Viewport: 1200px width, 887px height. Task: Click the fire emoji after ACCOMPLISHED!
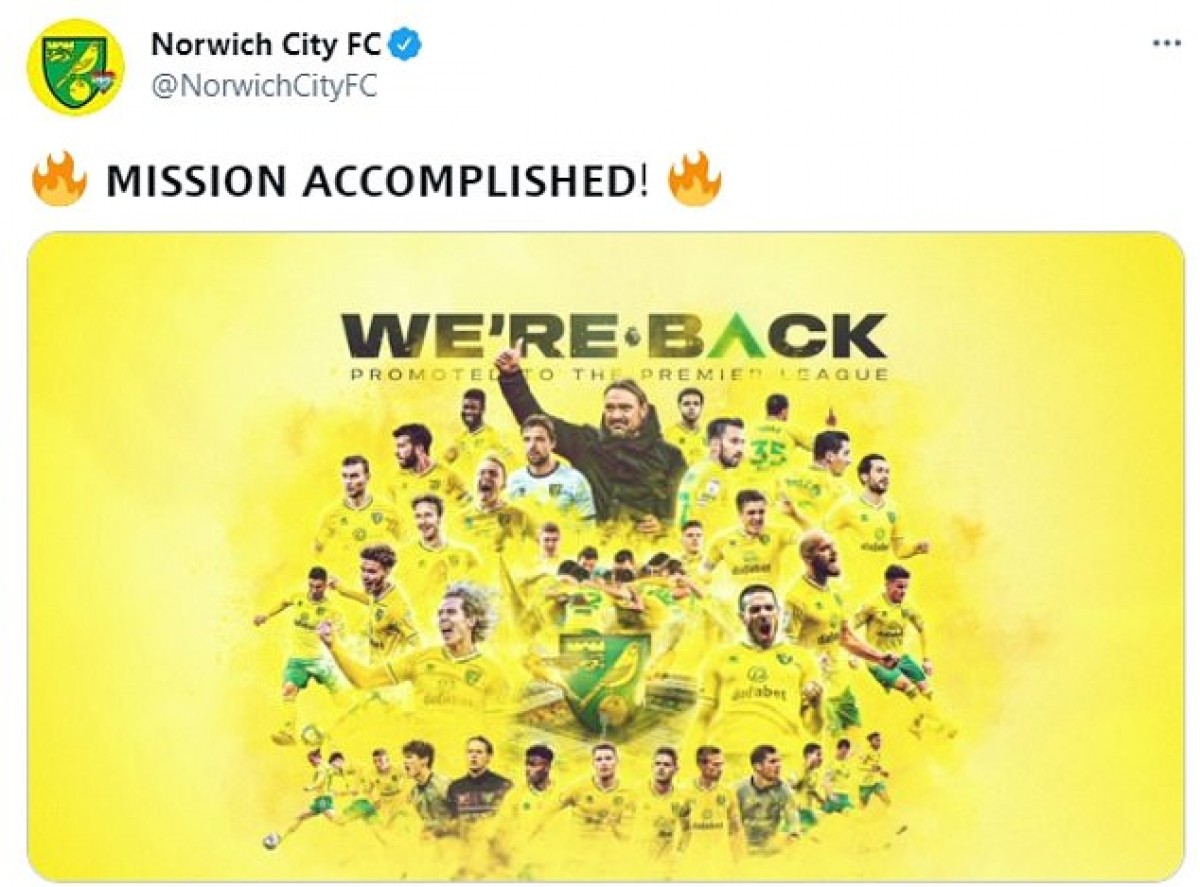point(694,181)
